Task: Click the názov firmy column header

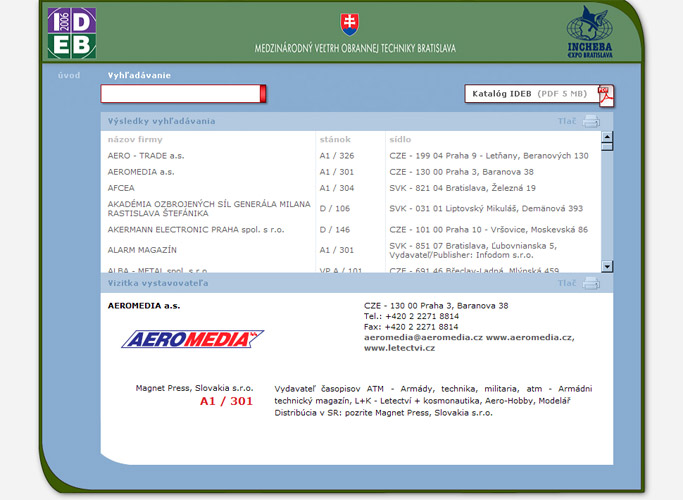Action: [x=135, y=139]
